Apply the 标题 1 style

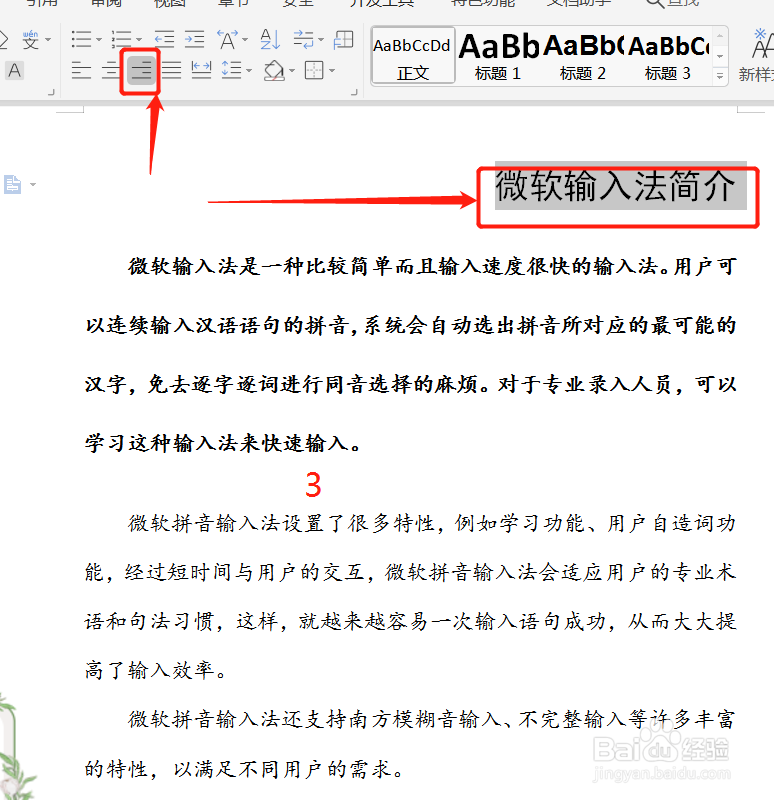pos(498,56)
